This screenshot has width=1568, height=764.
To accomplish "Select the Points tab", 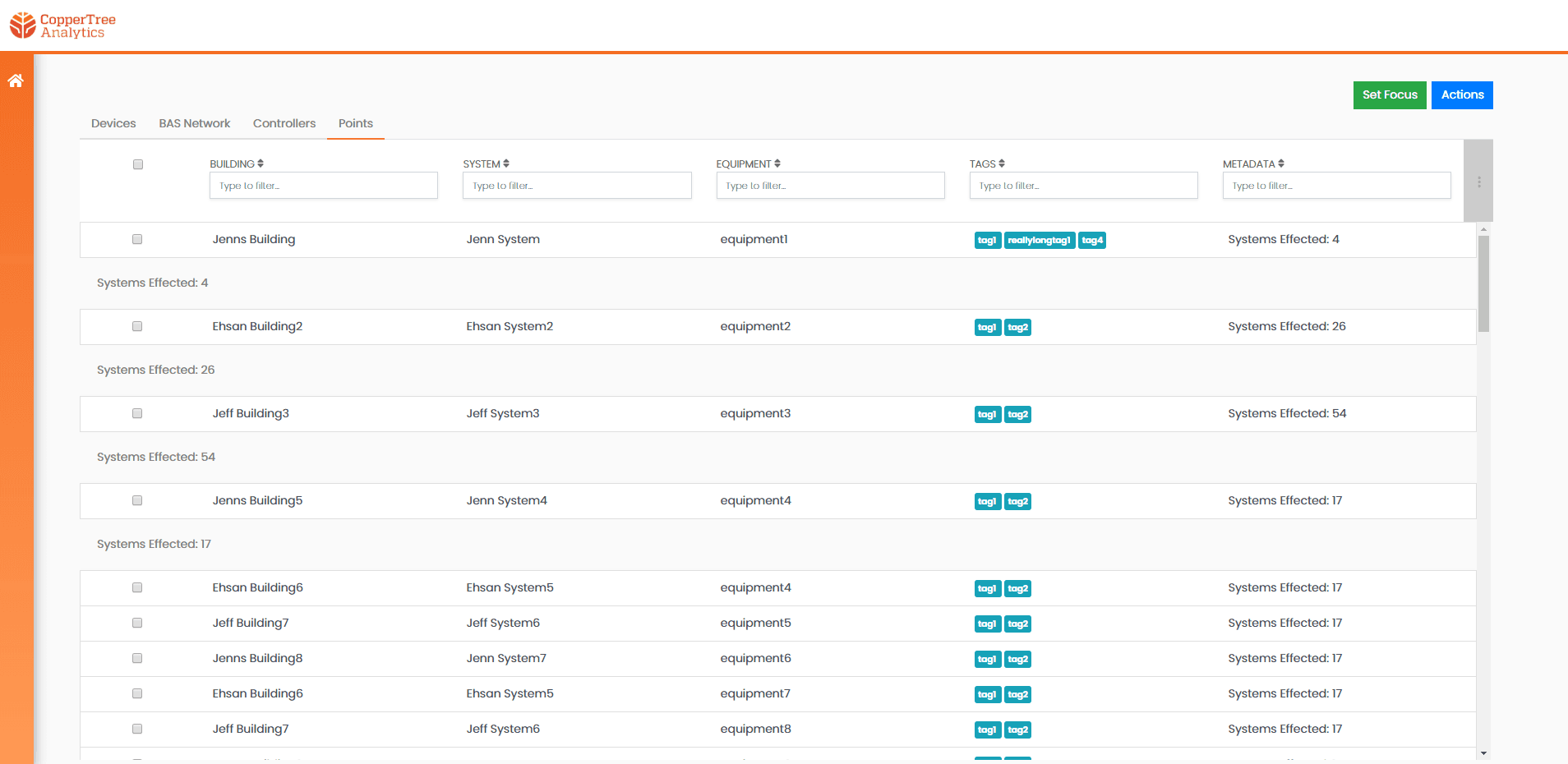I will [356, 123].
